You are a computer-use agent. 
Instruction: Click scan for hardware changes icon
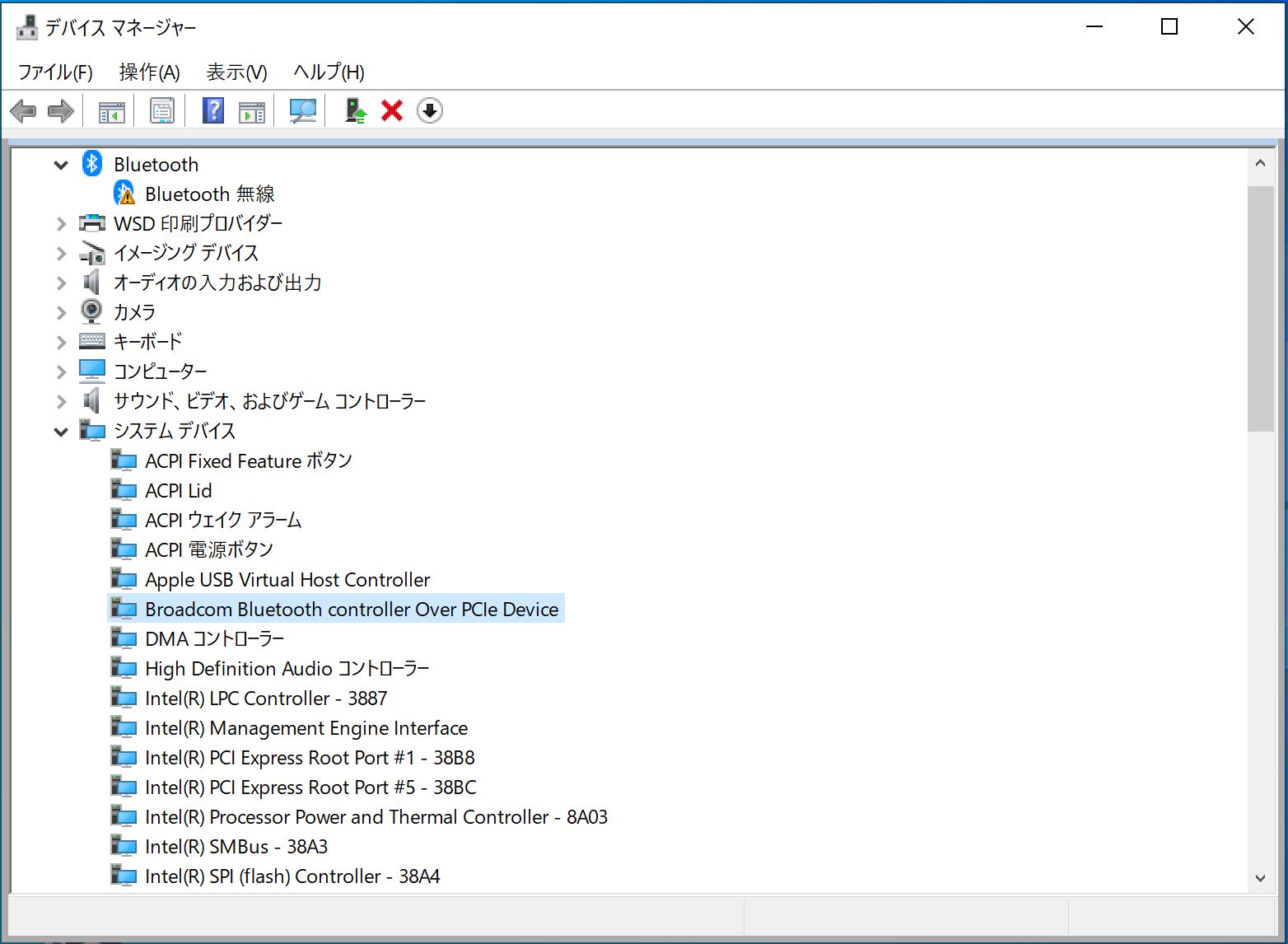click(x=303, y=110)
